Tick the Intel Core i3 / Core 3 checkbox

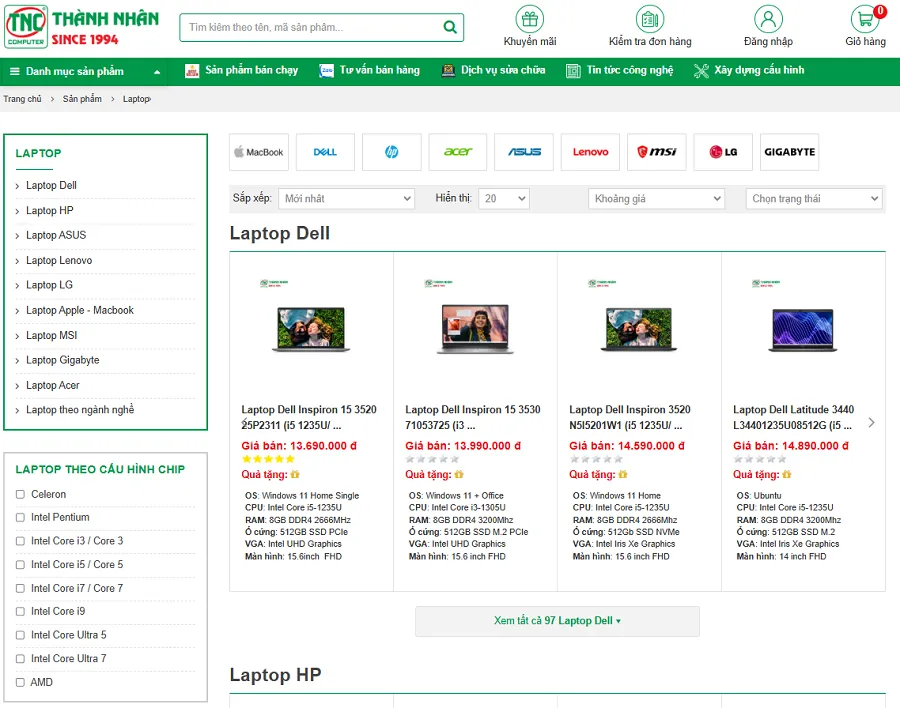coord(20,541)
